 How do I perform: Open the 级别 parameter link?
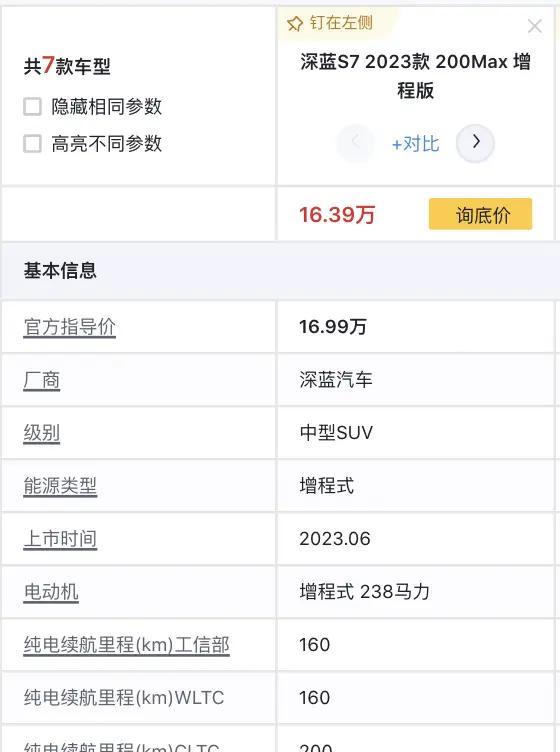click(x=42, y=433)
